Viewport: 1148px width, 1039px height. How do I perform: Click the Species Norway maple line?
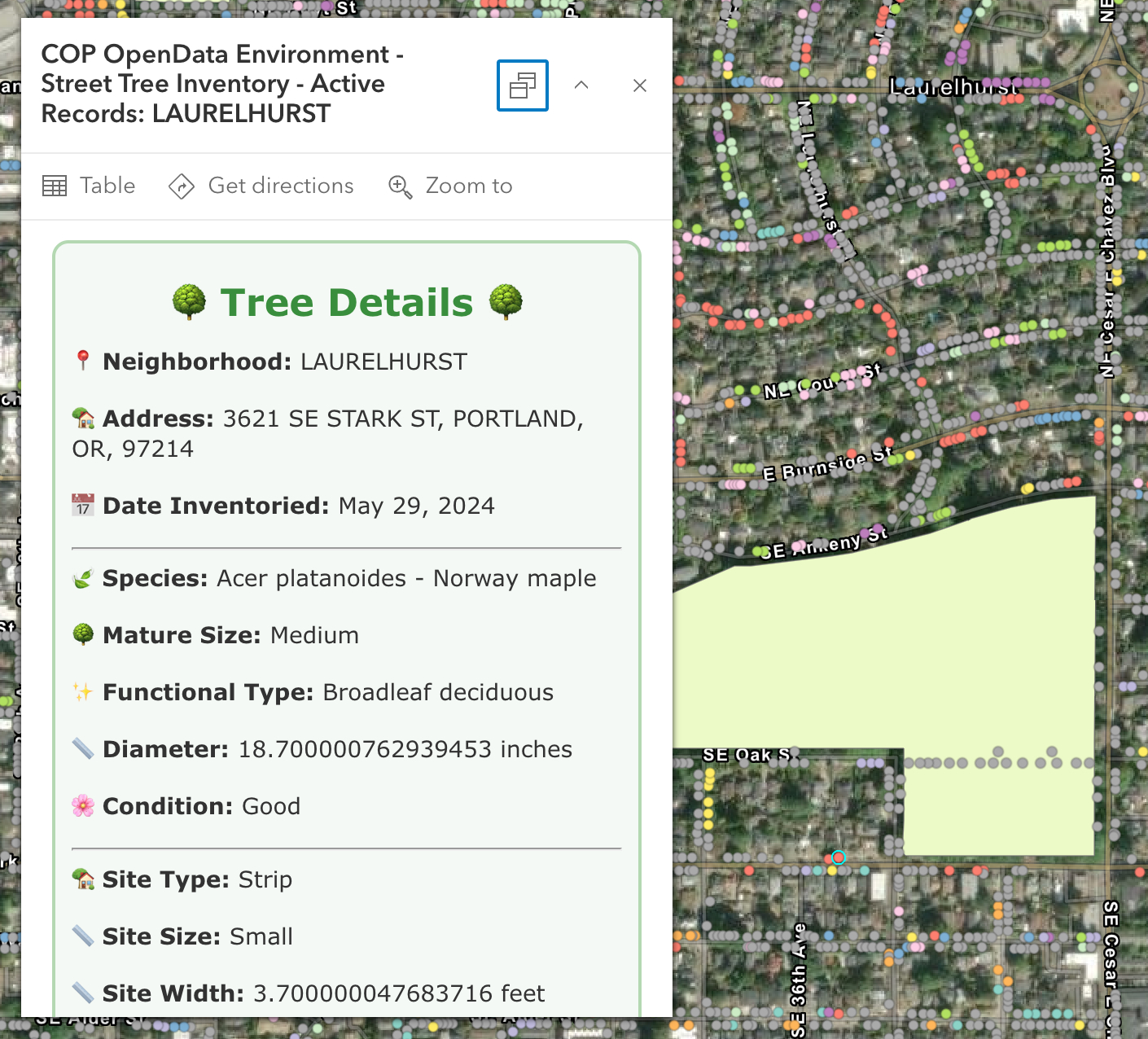pyautogui.click(x=335, y=578)
